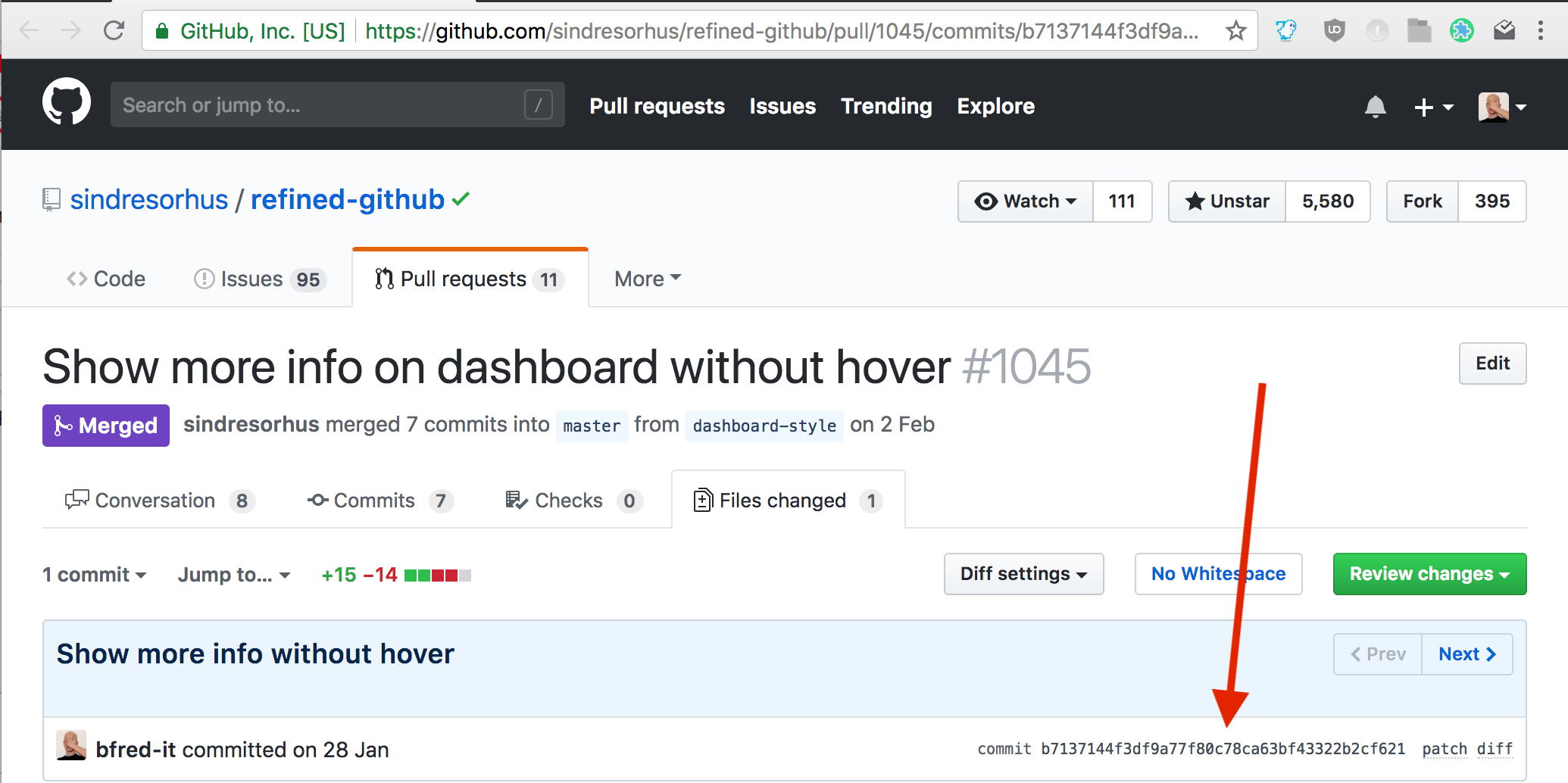Click the browser address bar URL
The image size is (1568, 783).
click(x=782, y=31)
